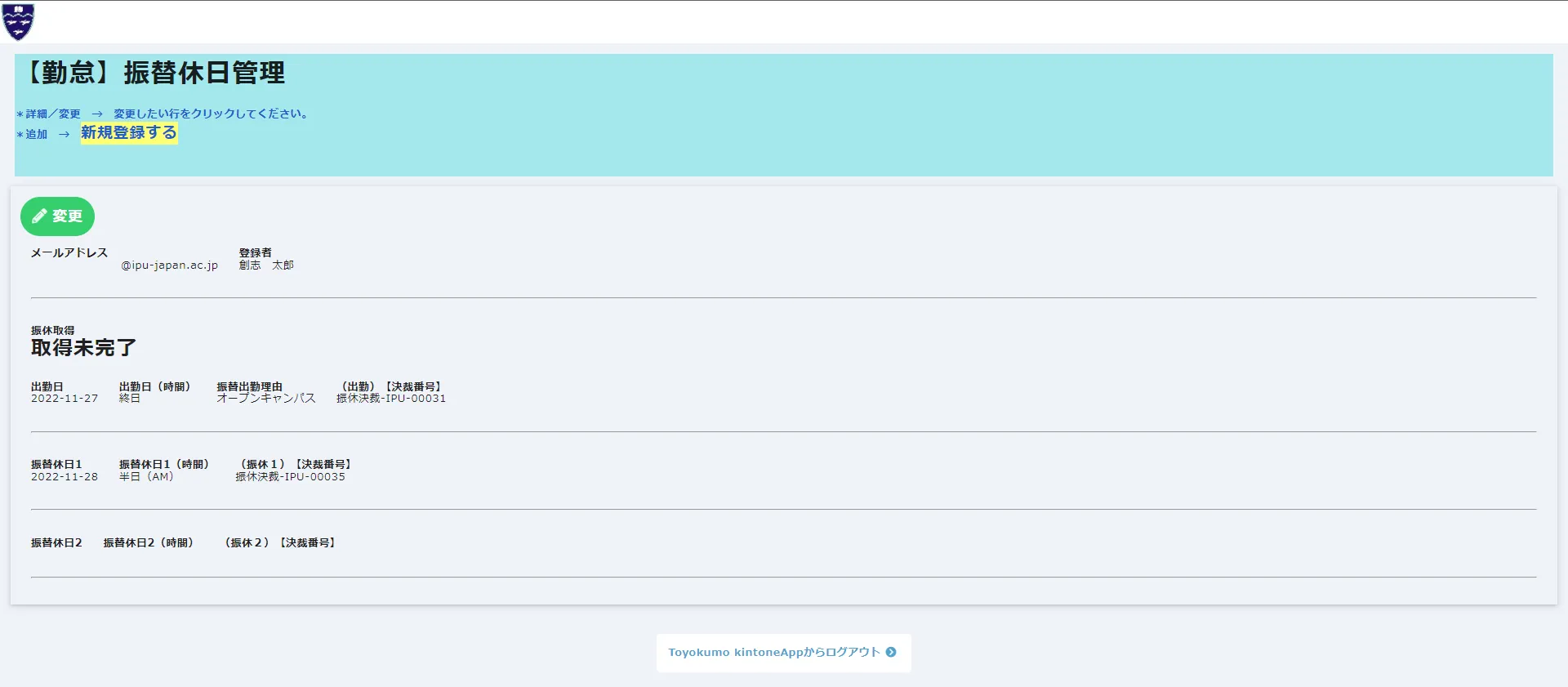Image resolution: width=1568 pixels, height=687 pixels.
Task: Click the （振休２）【決裁番号】 field label
Action: coord(280,542)
